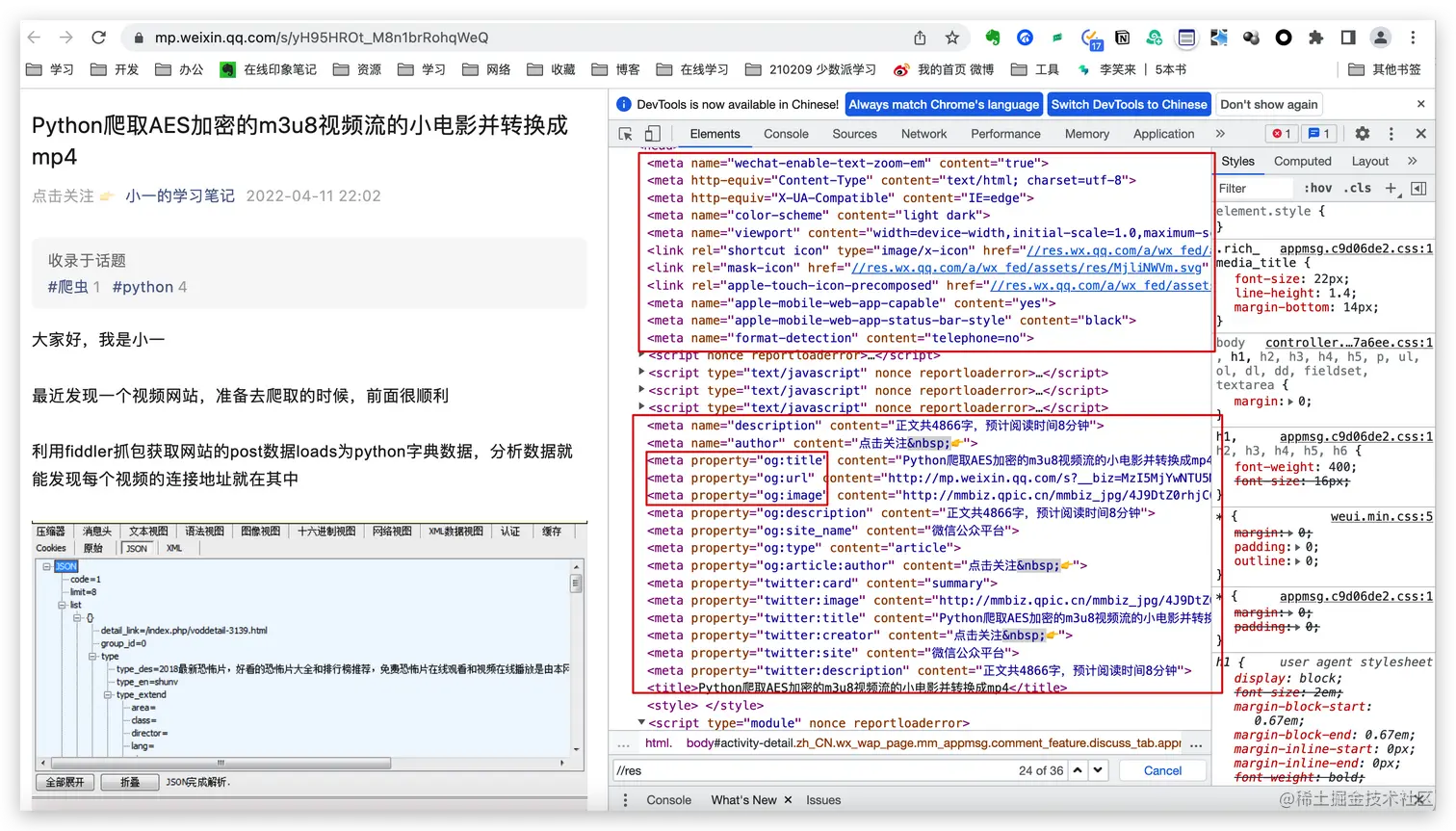Open the 工具 bookmarks folder
This screenshot has width=1456, height=831.
(1035, 69)
